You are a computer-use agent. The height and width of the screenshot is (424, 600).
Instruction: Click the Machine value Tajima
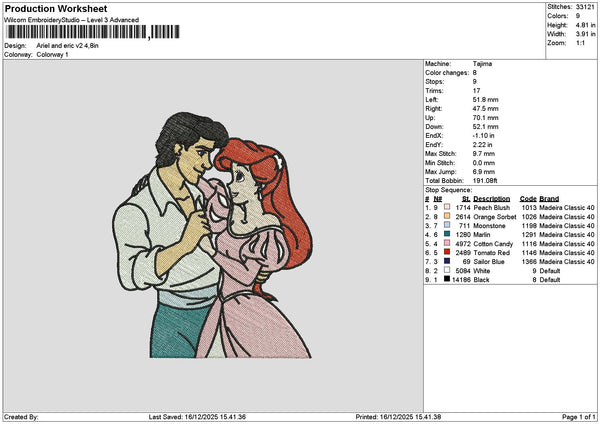[x=482, y=64]
